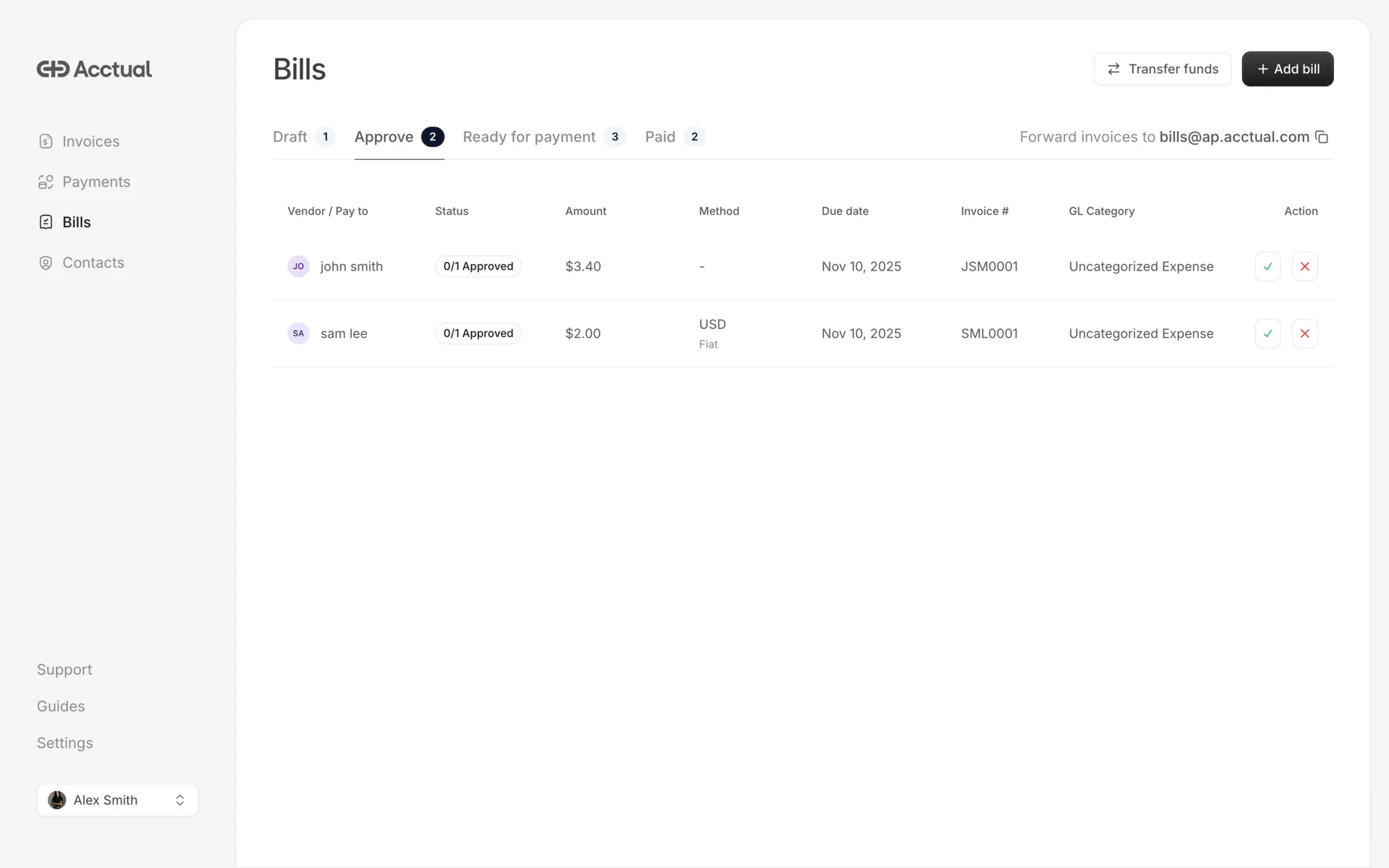Copy the bills forwarding email address

[1322, 137]
